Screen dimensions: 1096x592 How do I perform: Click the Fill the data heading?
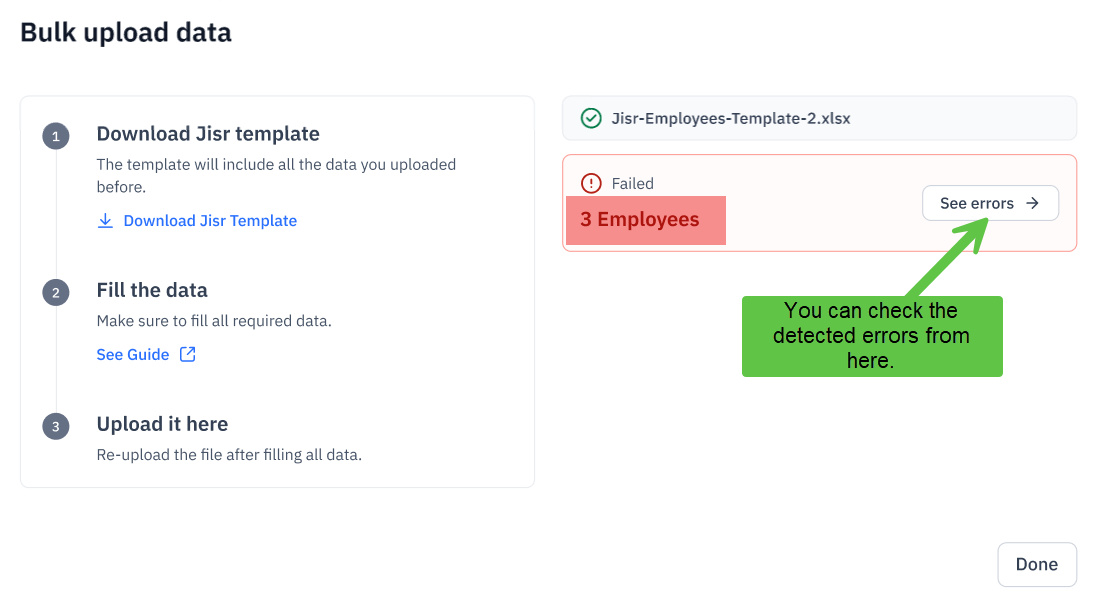pyautogui.click(x=152, y=290)
